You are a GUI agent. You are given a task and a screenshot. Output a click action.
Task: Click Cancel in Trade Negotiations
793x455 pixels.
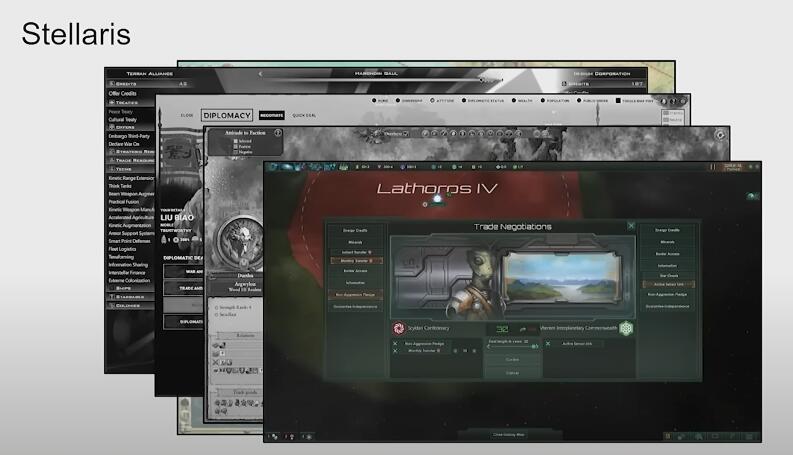pos(512,373)
